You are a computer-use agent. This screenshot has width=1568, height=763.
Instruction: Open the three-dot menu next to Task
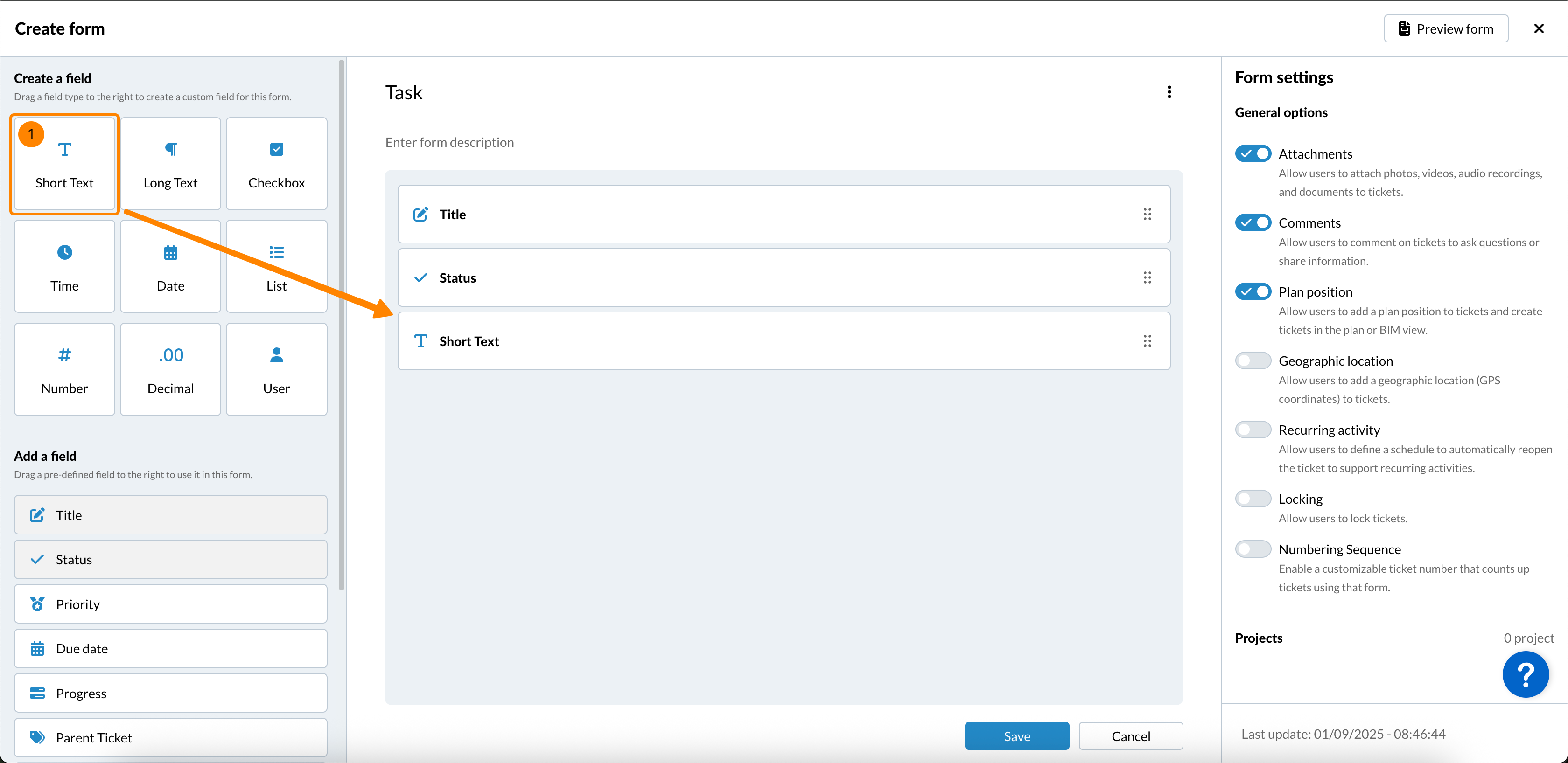[1169, 92]
